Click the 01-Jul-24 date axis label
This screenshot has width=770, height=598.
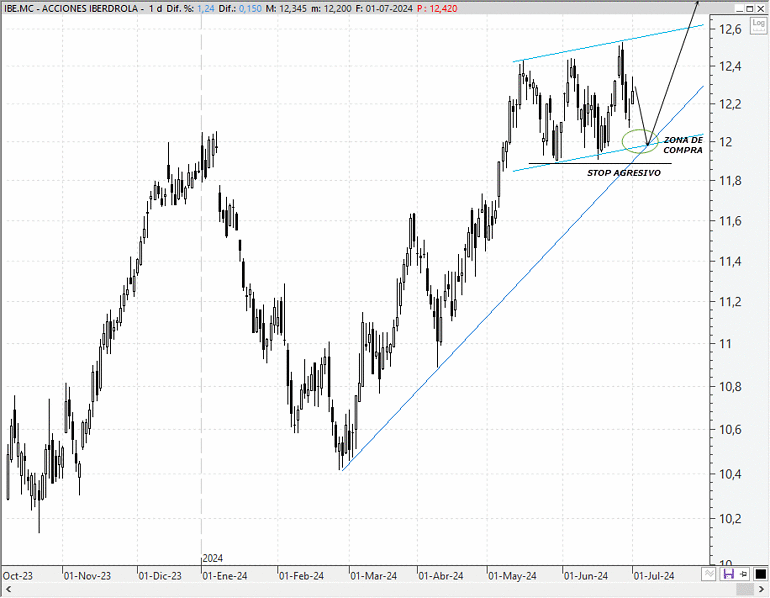coord(654,576)
